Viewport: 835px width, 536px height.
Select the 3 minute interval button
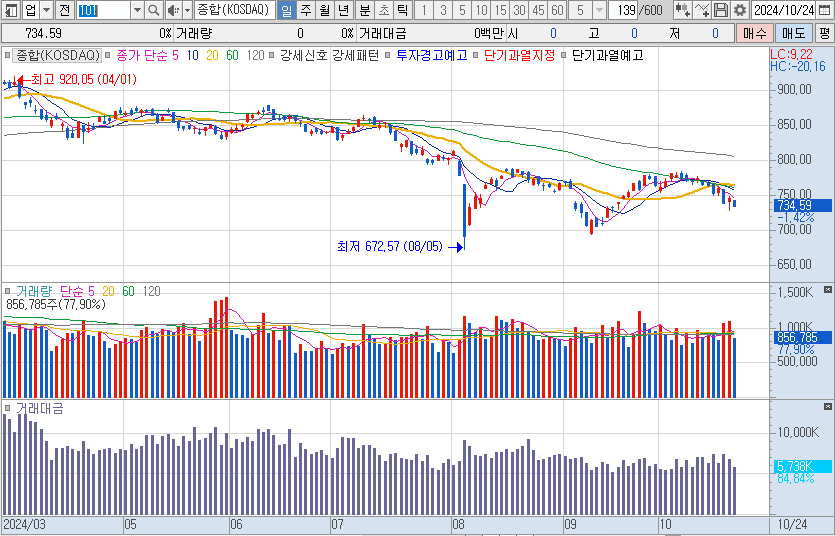pos(443,10)
